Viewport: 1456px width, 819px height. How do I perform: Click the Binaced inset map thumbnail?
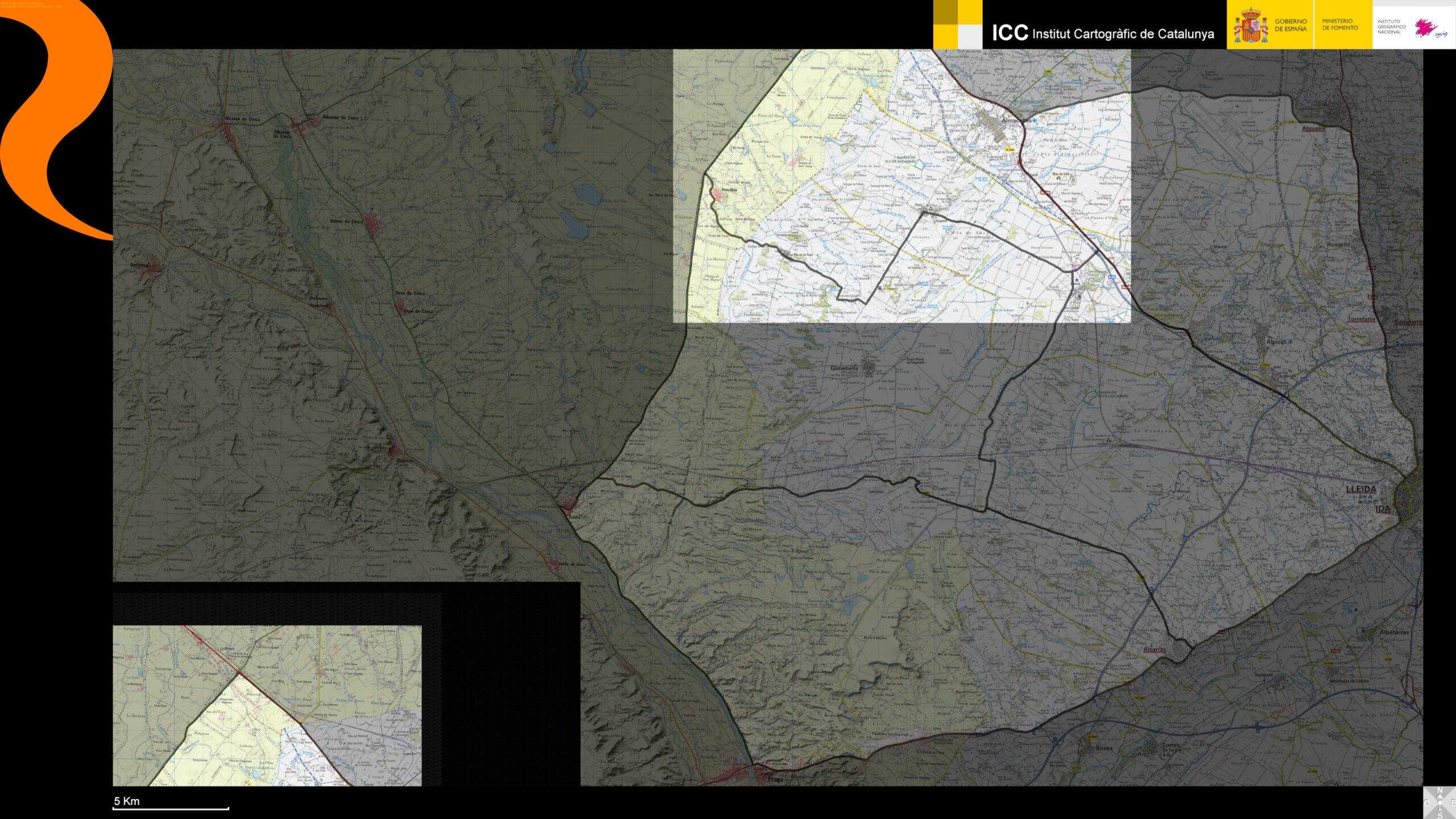267,705
